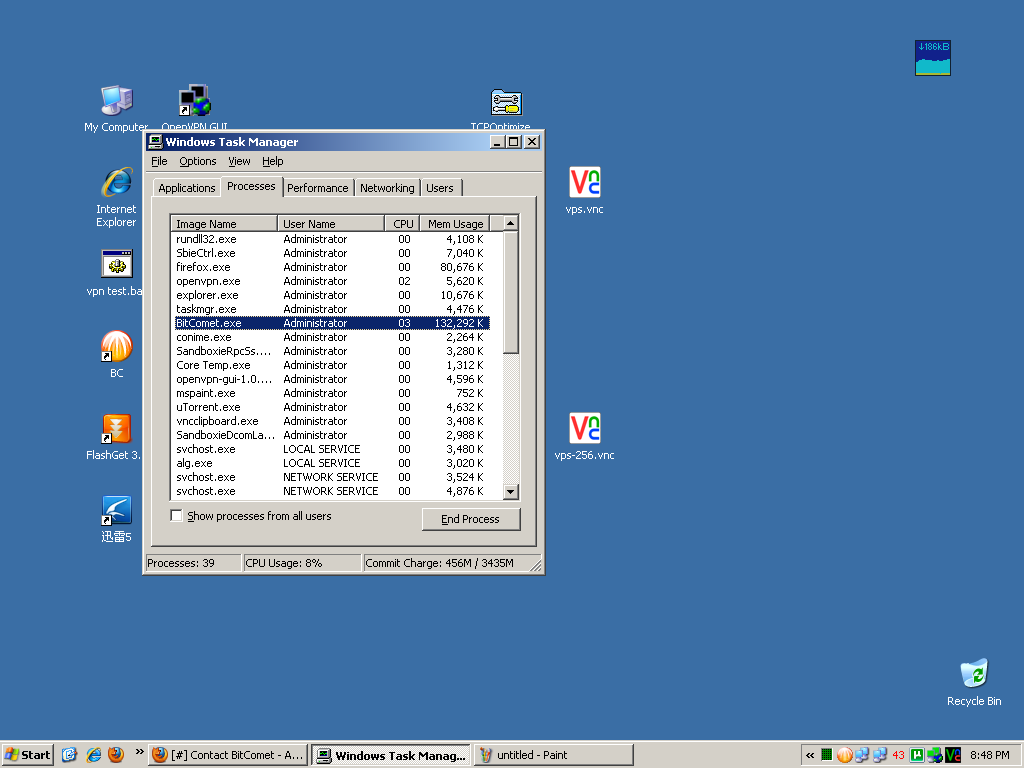Select the Recycle Bin icon

[974, 682]
